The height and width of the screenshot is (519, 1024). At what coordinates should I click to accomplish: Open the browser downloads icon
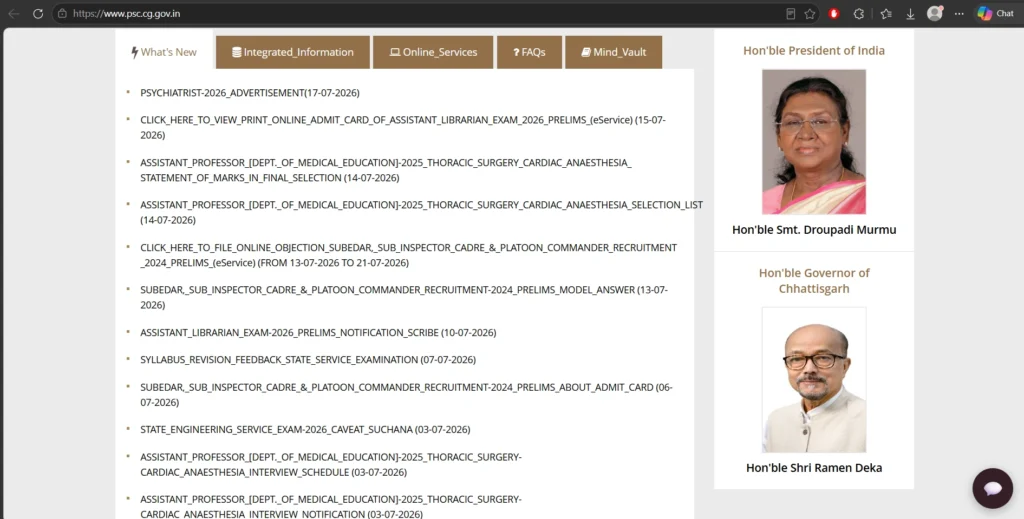point(910,13)
